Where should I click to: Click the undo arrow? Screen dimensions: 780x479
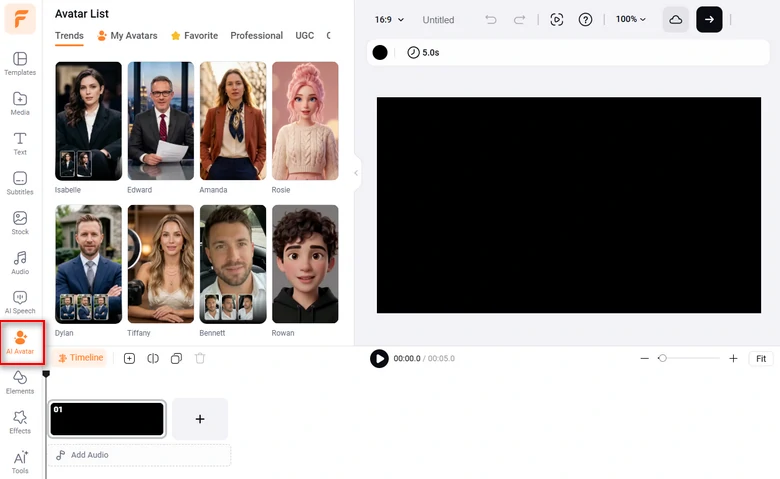point(490,20)
